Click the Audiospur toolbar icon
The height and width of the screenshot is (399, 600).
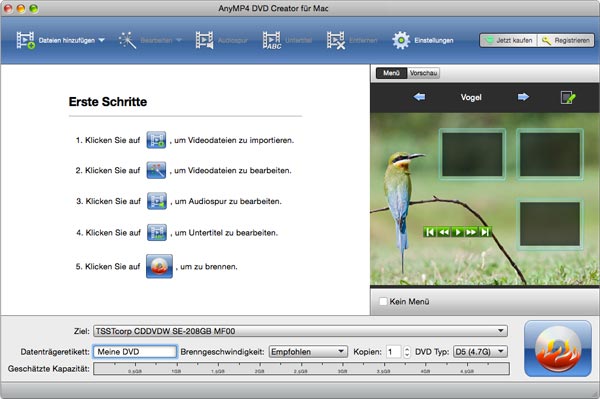tap(205, 40)
